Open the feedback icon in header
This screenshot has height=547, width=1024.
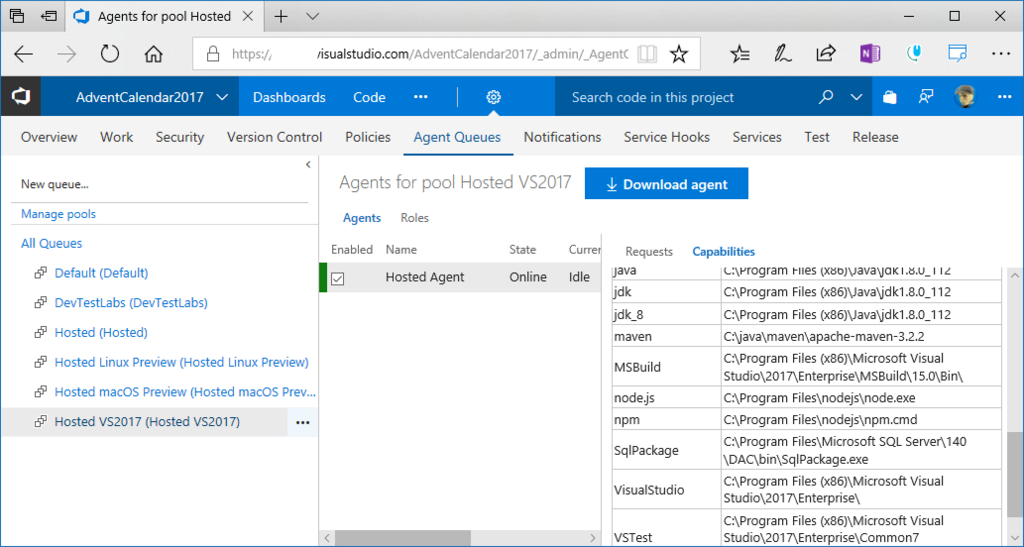(925, 97)
